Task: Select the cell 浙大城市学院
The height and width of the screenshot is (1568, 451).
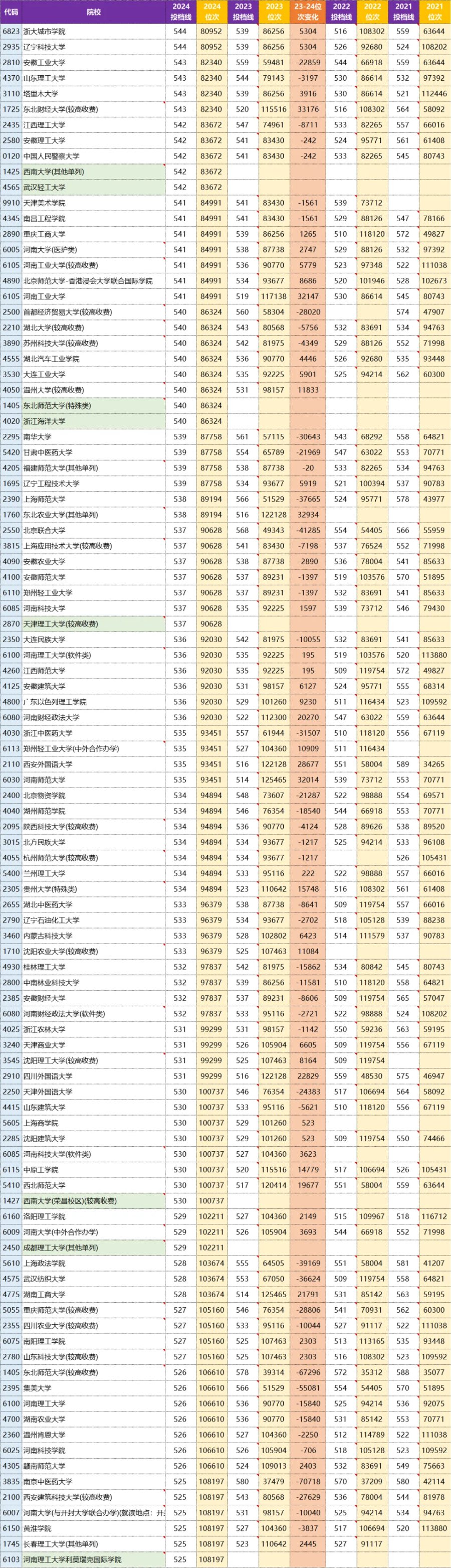Action: (94, 31)
